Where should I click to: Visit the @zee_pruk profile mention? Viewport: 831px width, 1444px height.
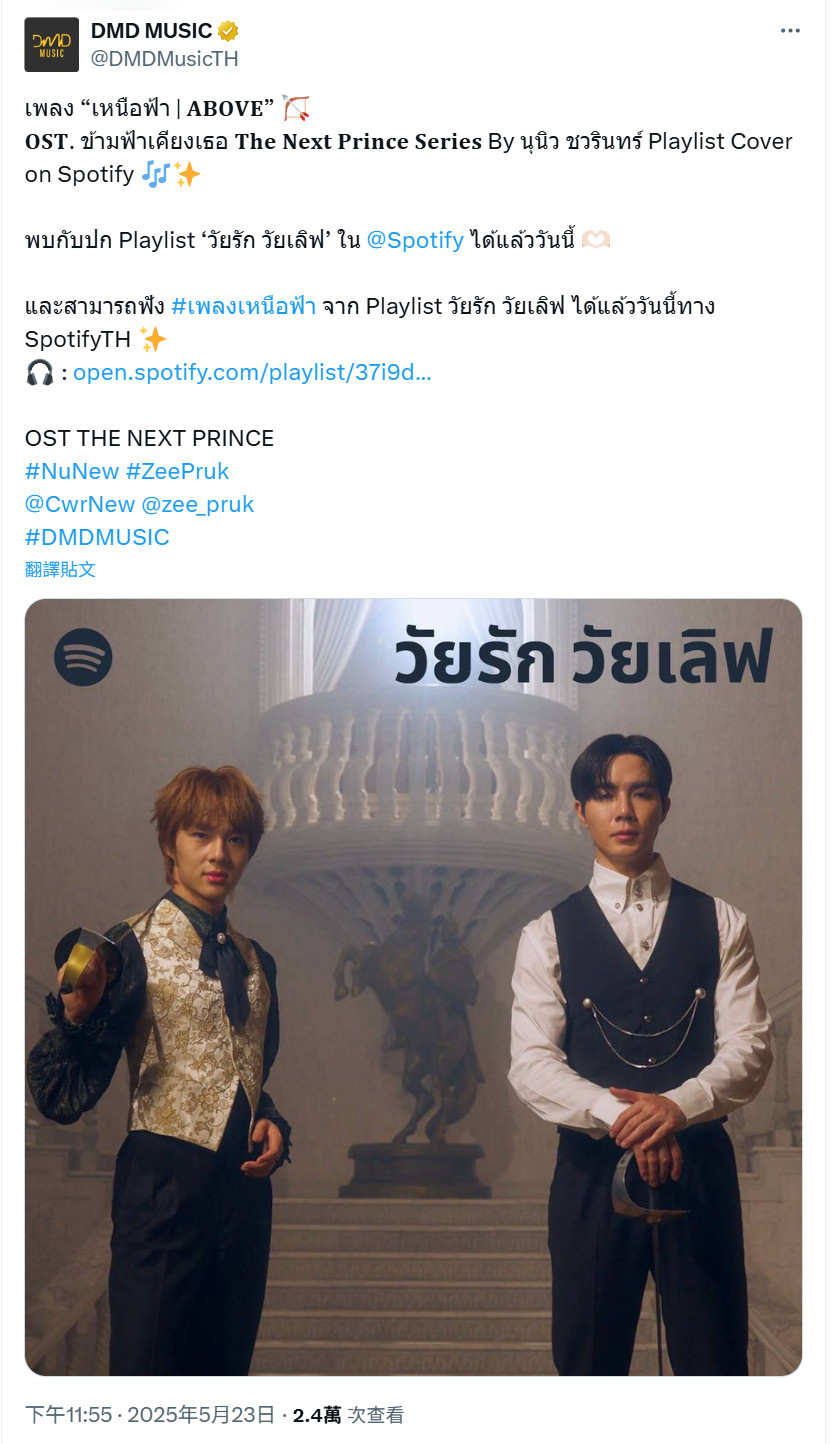pos(198,504)
